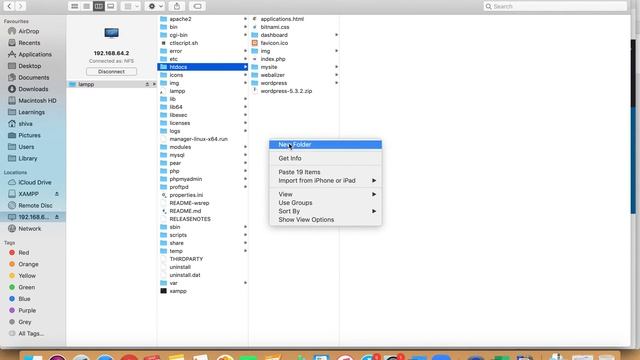Switch to column view in the toolbar
The width and height of the screenshot is (640, 360).
coord(98,6)
